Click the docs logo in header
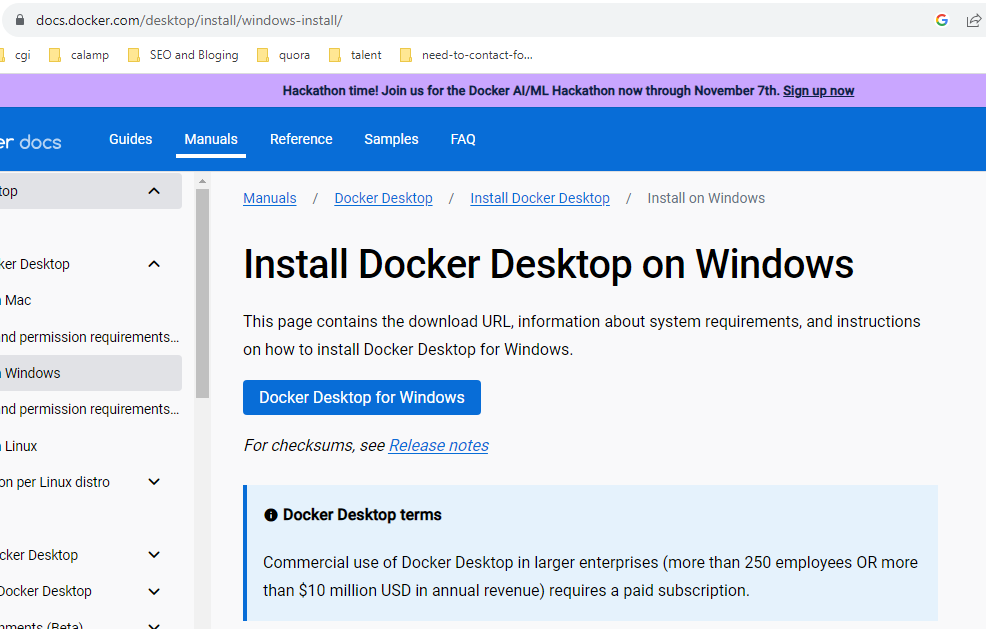 [31, 142]
